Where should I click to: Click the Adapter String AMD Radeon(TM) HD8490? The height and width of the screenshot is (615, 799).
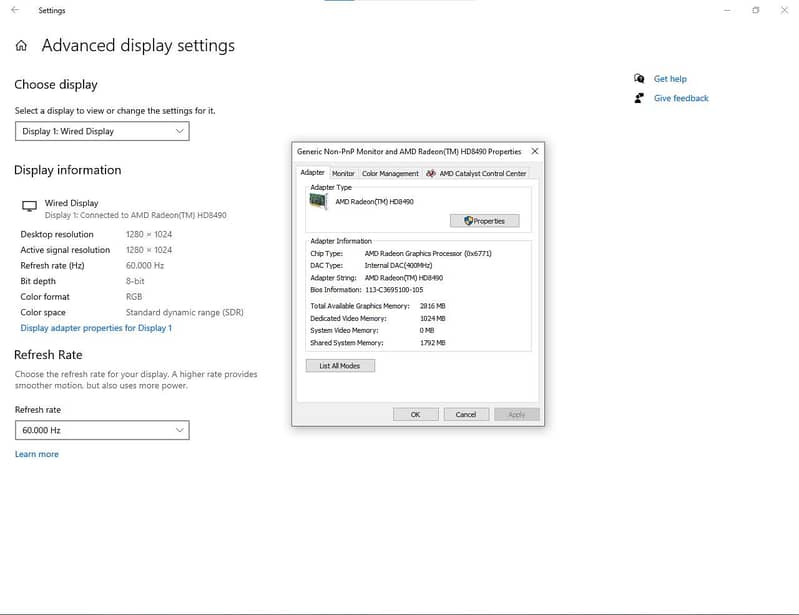404,278
